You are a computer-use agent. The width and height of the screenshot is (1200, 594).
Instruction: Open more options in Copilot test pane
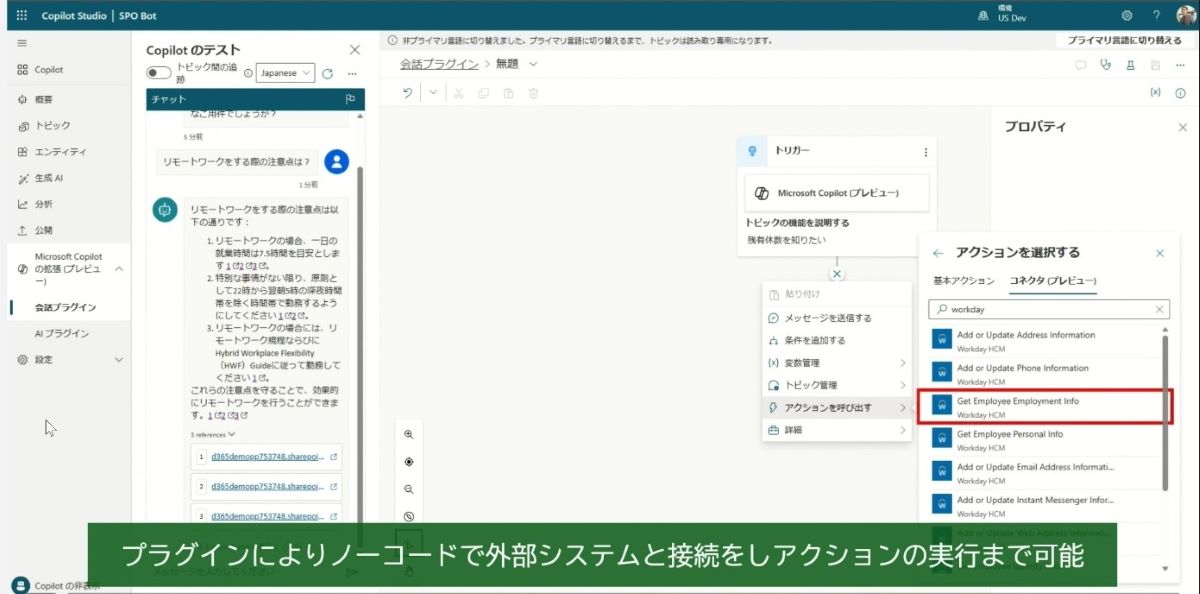coord(352,74)
